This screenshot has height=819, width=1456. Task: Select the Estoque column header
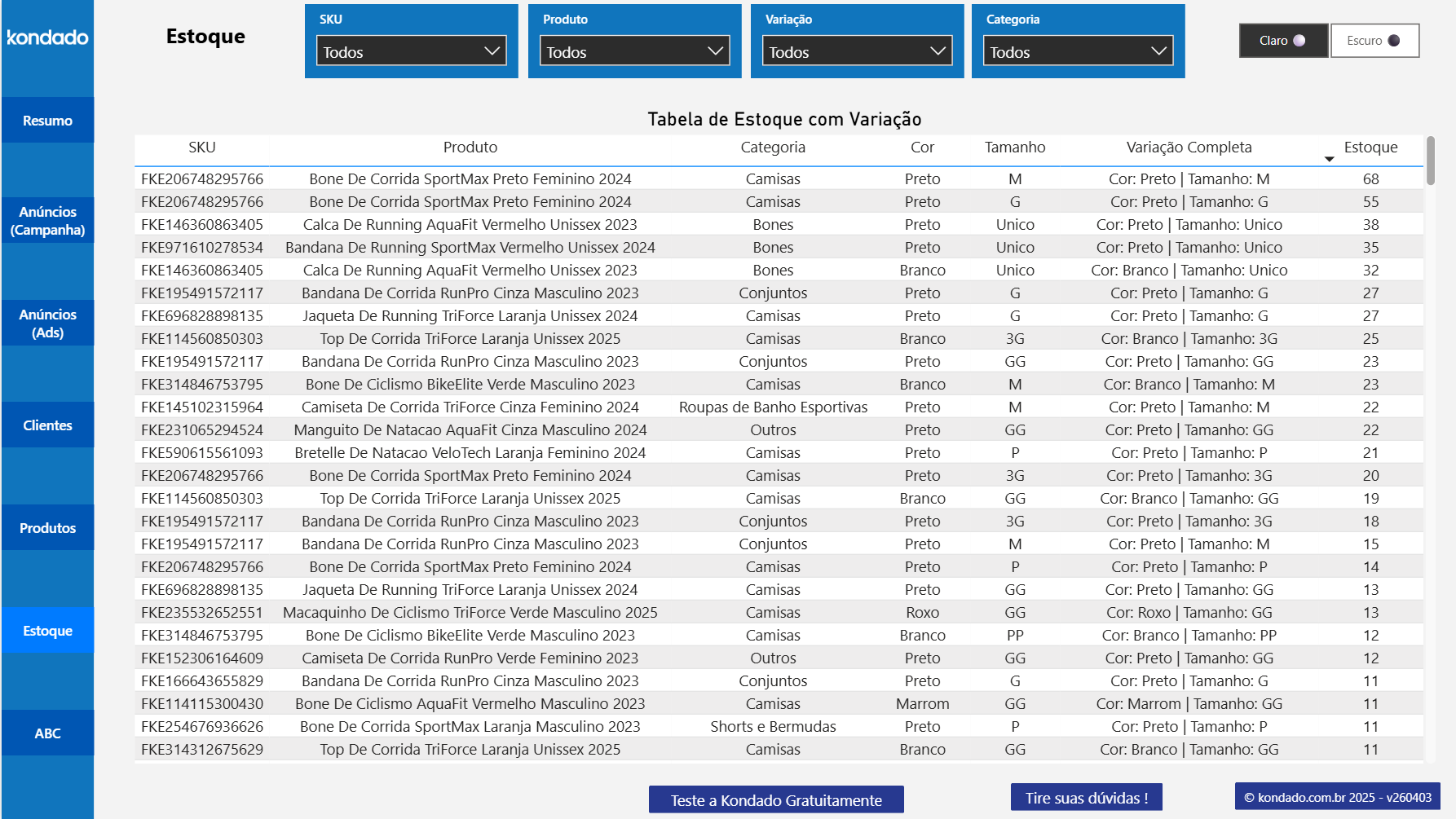[1370, 148]
